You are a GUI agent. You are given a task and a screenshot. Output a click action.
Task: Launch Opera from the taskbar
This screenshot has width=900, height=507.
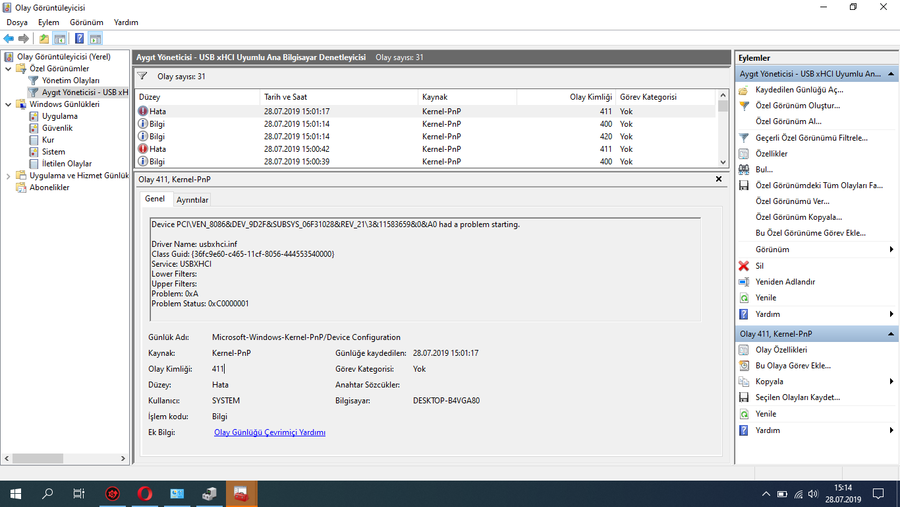[145, 494]
